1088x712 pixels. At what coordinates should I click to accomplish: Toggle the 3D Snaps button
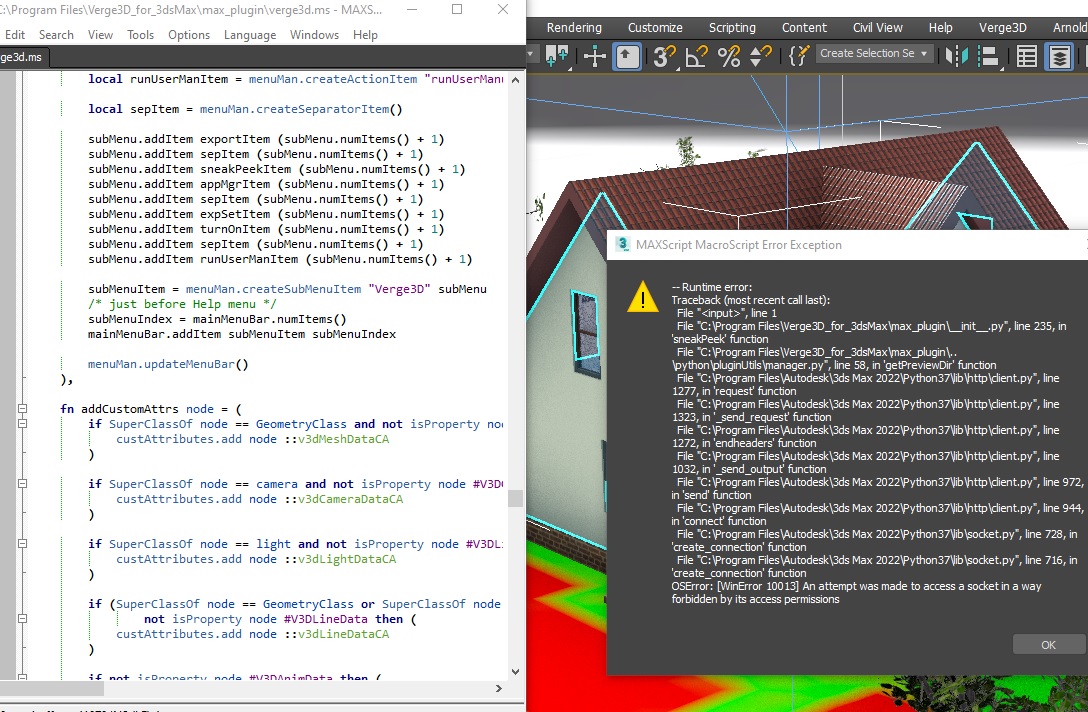coord(664,56)
